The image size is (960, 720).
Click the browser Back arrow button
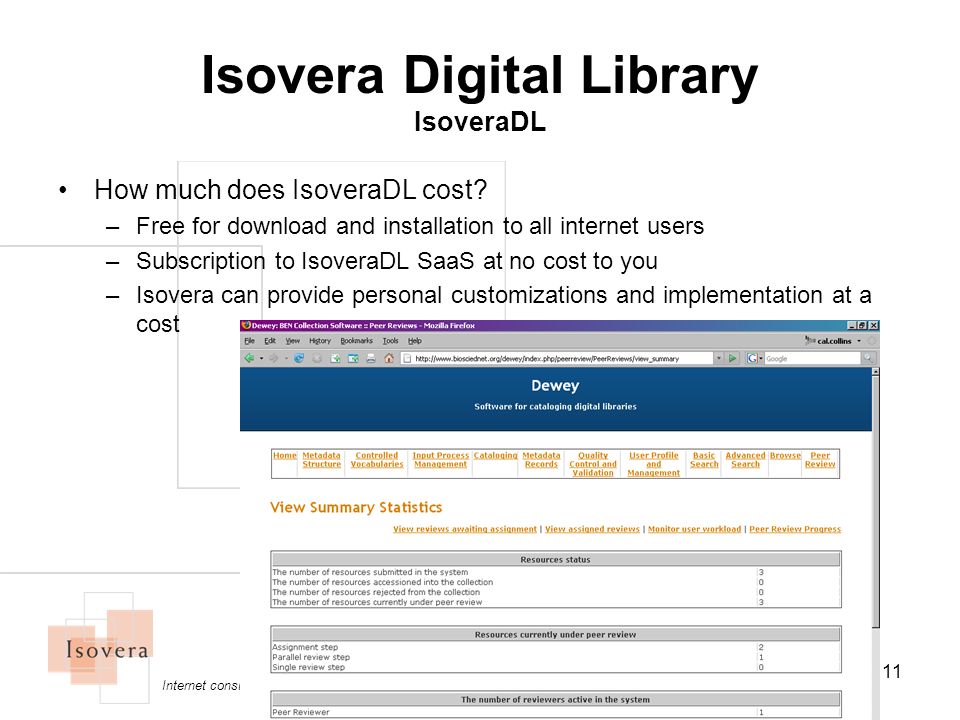point(249,358)
